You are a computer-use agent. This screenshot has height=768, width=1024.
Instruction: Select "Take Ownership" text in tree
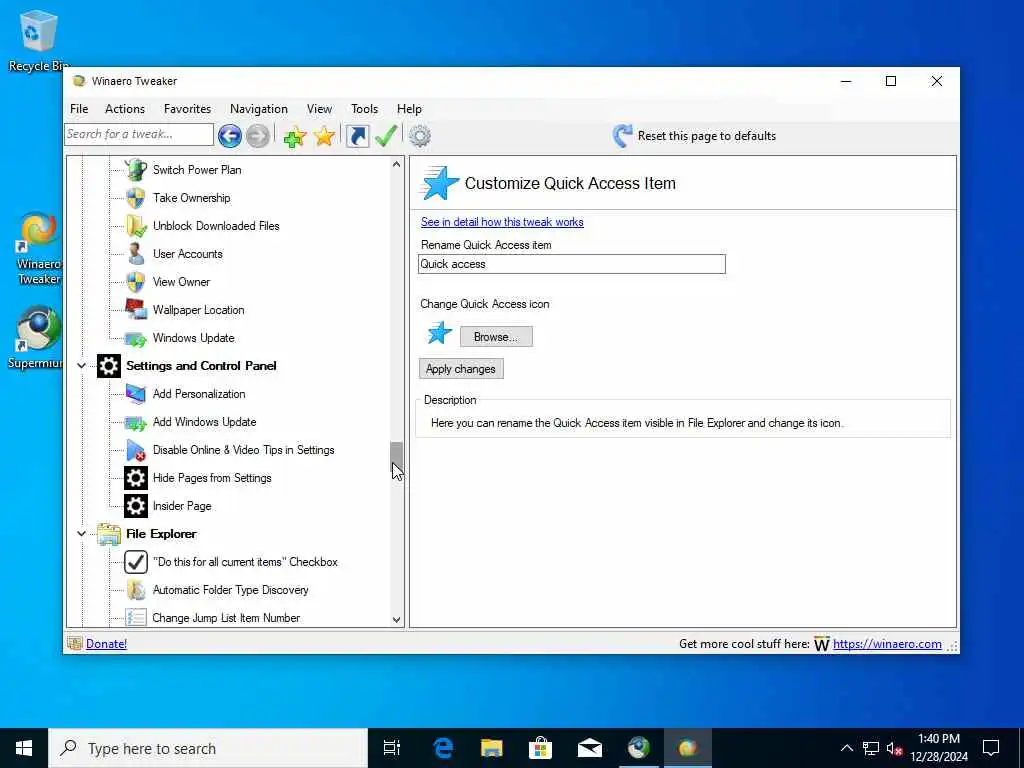(191, 198)
